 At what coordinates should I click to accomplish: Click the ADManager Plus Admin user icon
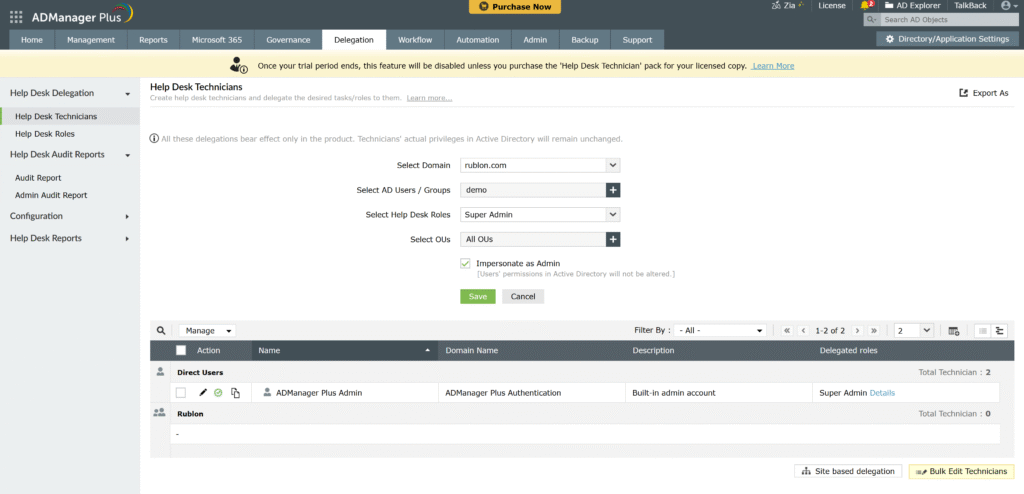tap(267, 393)
